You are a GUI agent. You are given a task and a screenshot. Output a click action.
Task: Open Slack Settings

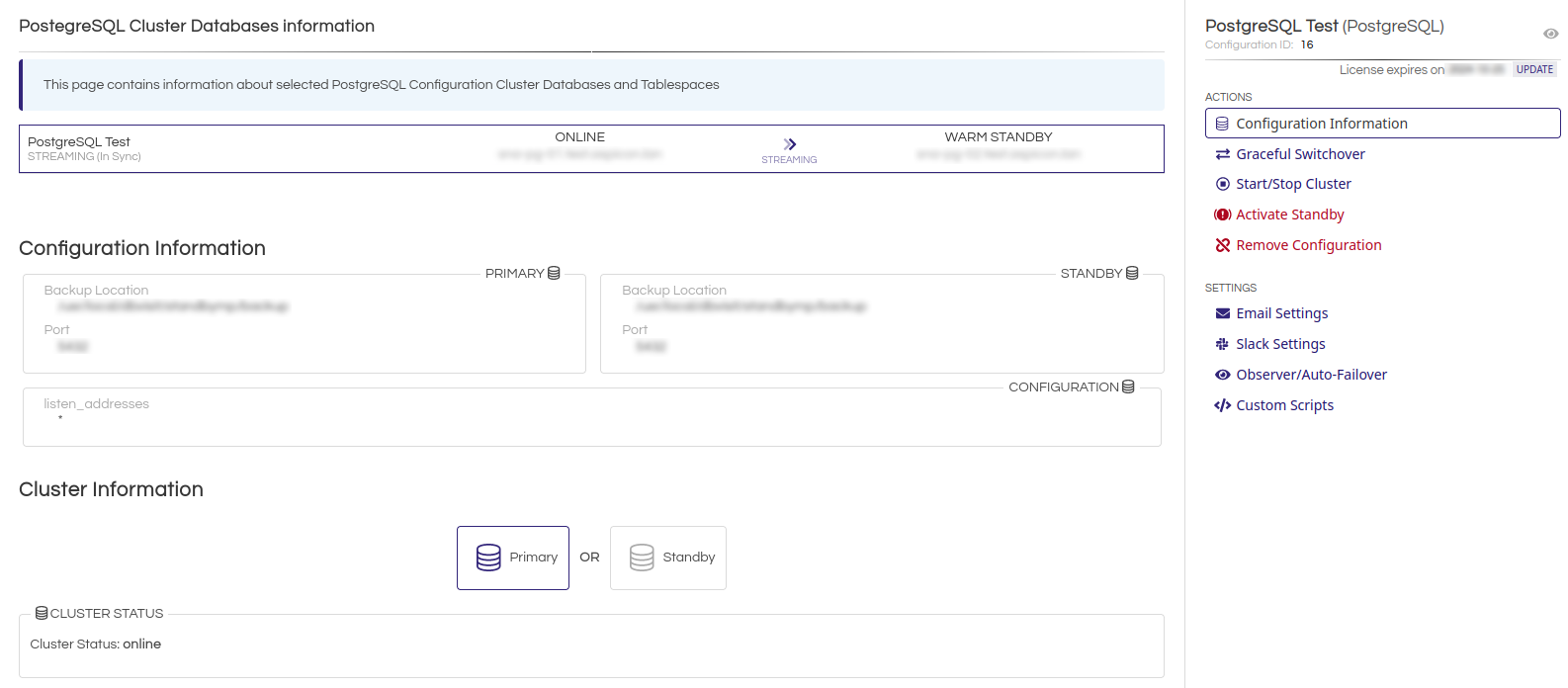coord(1280,344)
